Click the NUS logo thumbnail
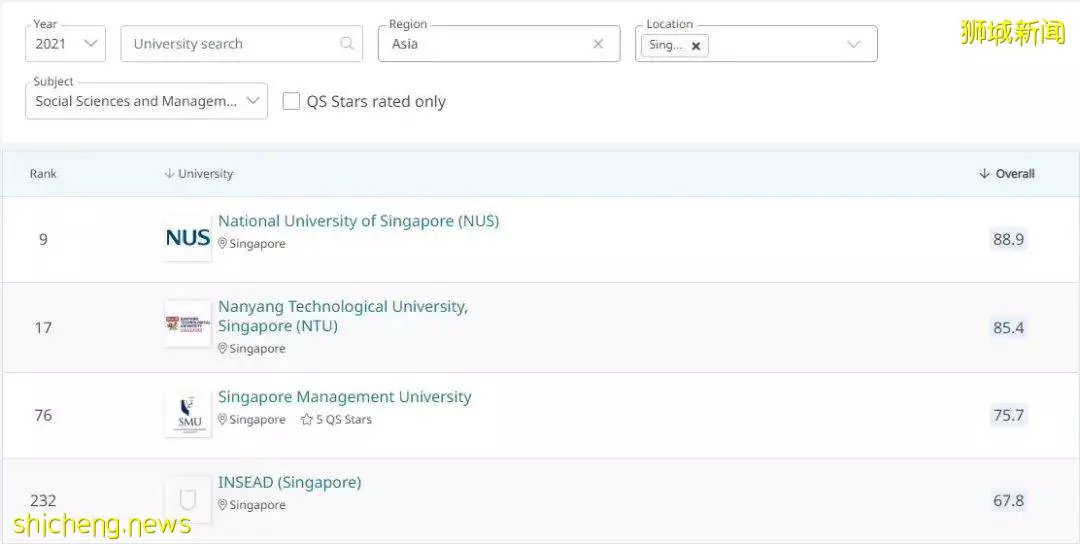The width and height of the screenshot is (1080, 544). [x=187, y=238]
